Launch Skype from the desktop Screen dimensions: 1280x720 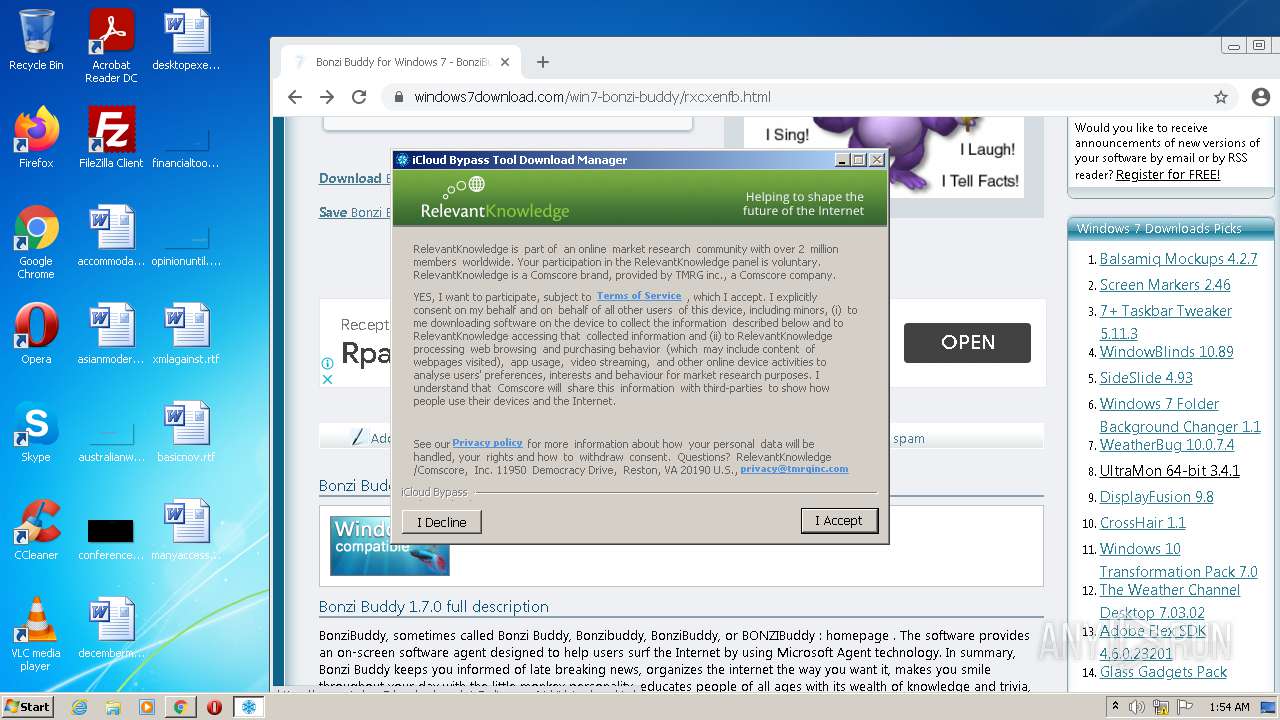point(36,432)
